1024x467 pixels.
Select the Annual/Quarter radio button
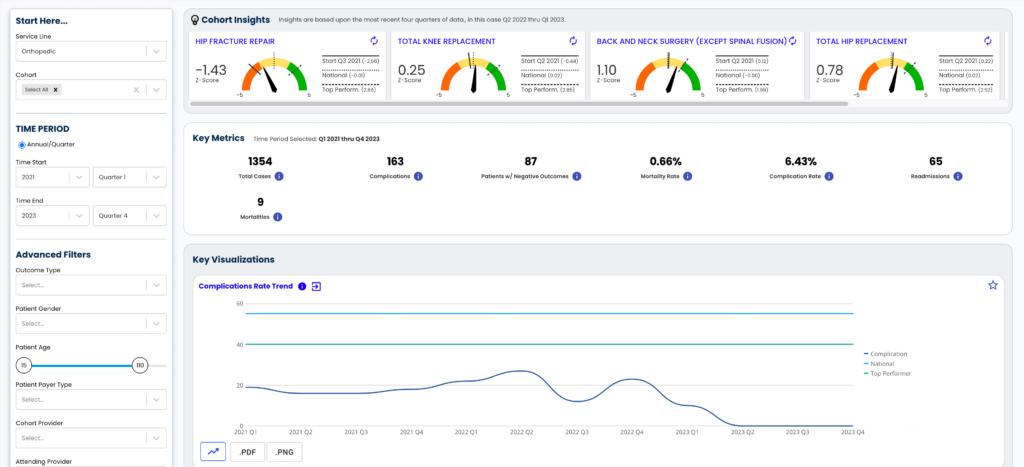(22, 145)
